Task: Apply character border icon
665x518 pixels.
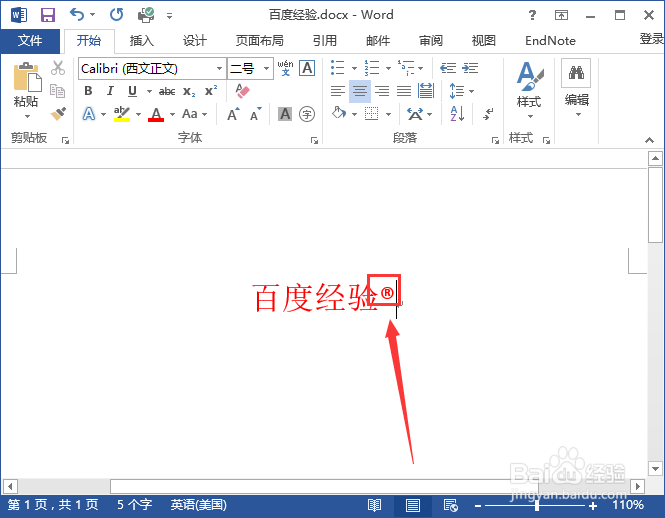Action: point(307,68)
